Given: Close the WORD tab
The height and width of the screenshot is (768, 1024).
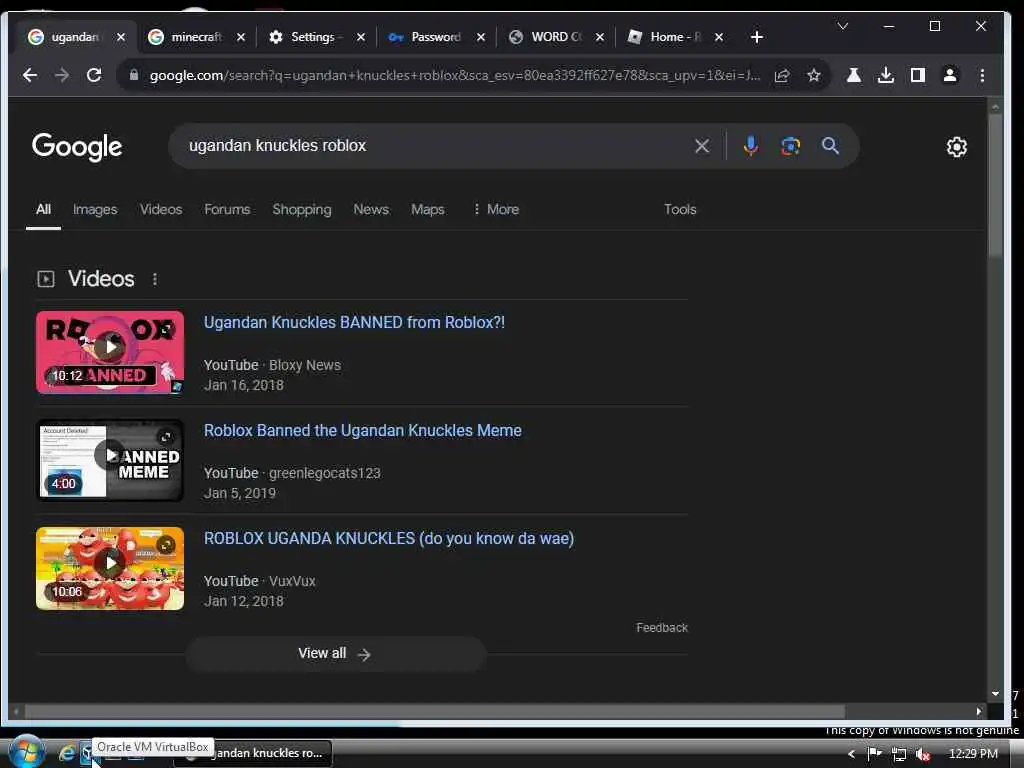Looking at the screenshot, I should pos(600,37).
